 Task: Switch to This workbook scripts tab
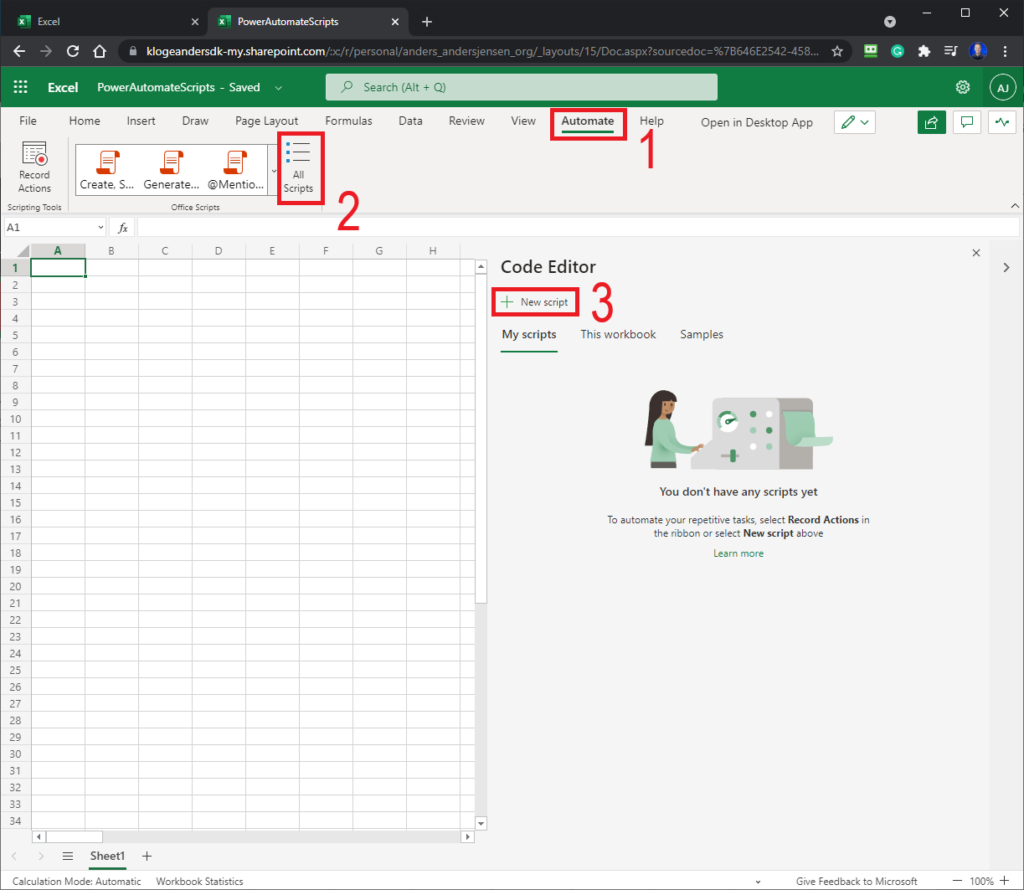point(618,334)
